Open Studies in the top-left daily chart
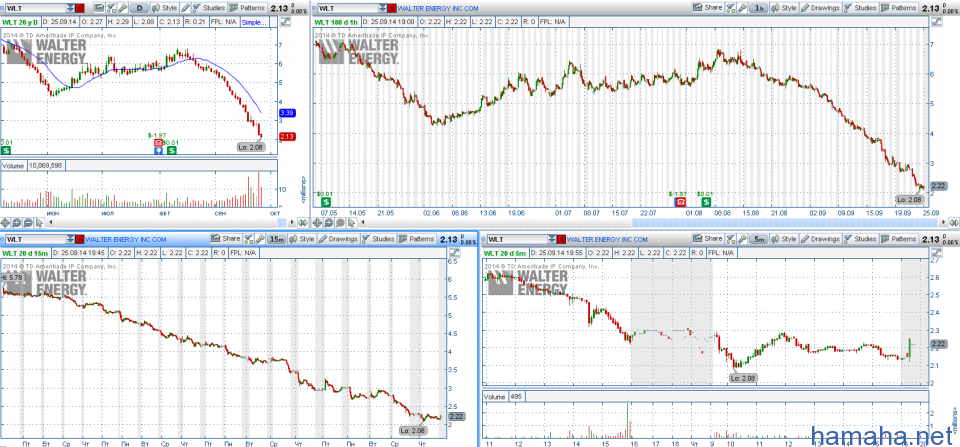960x447 pixels. 210,8
